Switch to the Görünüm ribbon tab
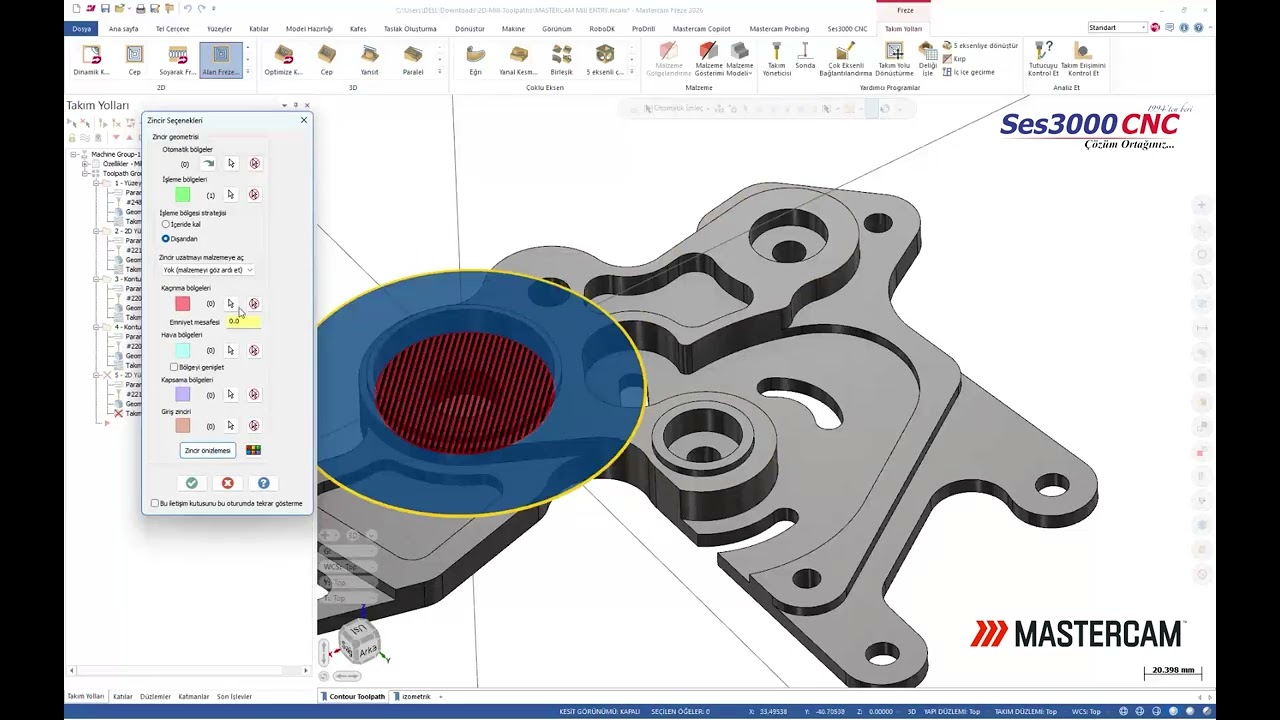This screenshot has height=720, width=1280. point(557,29)
